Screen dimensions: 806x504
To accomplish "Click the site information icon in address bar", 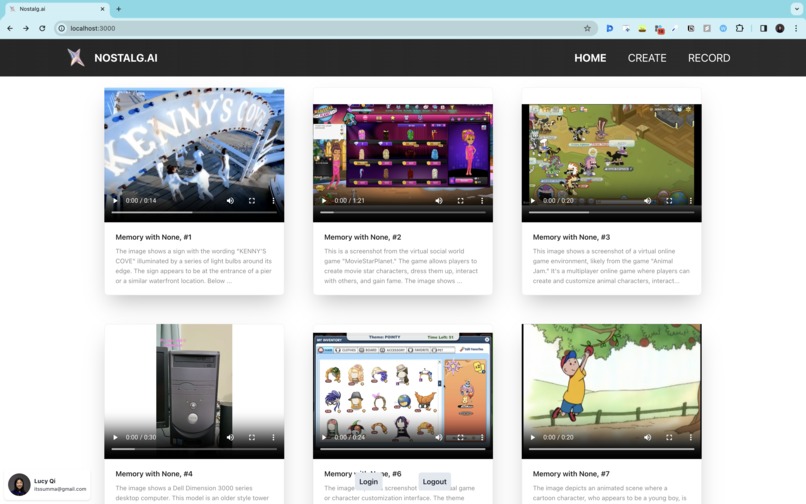I will [62, 28].
